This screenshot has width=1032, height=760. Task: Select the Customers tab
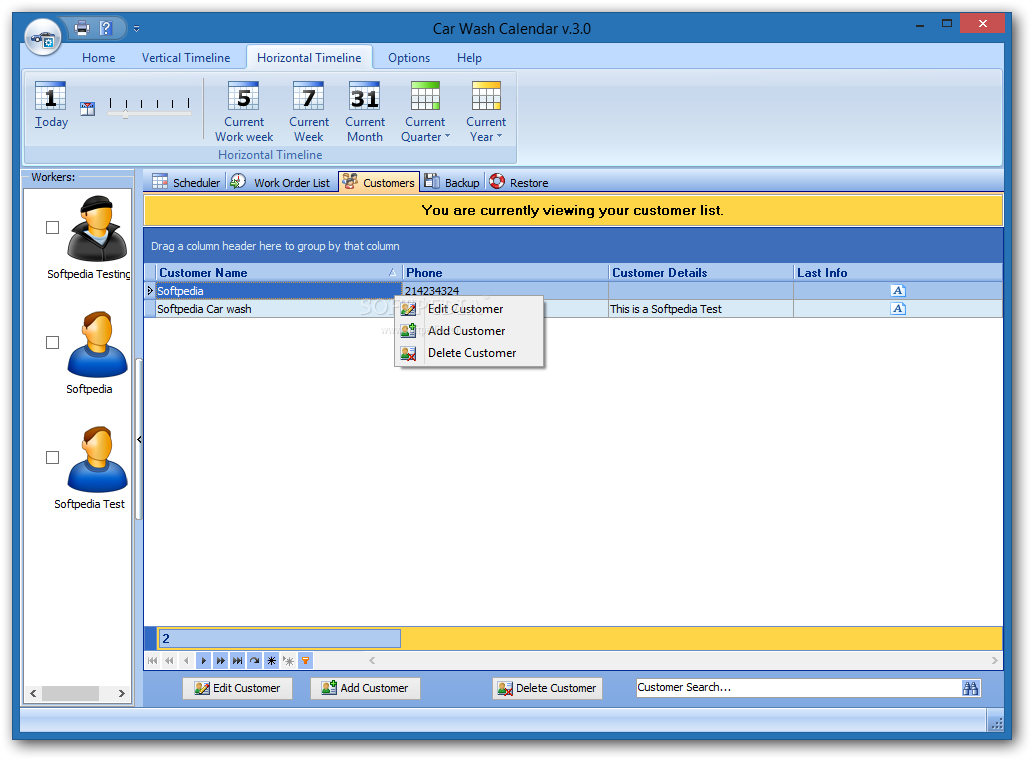click(378, 182)
